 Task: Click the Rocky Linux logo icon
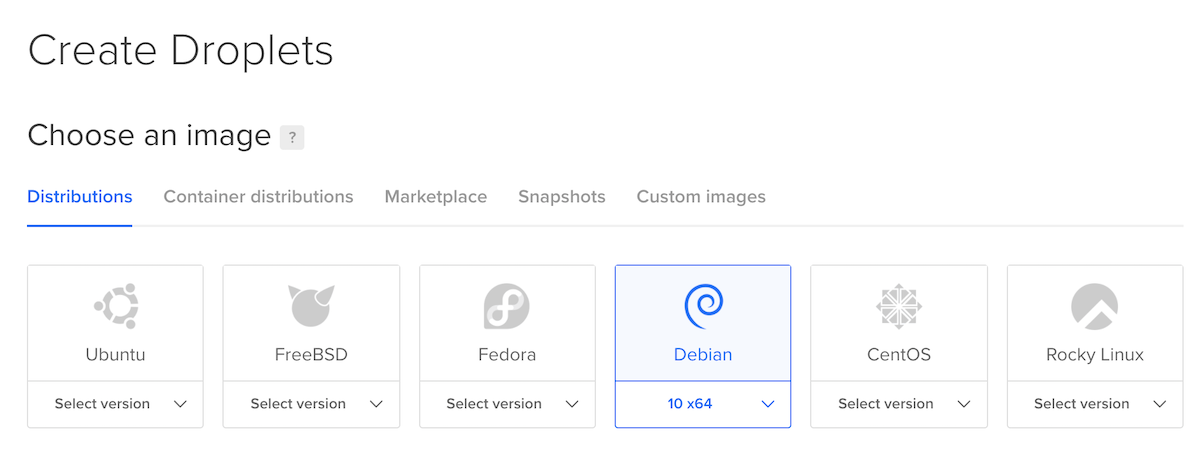click(1094, 306)
